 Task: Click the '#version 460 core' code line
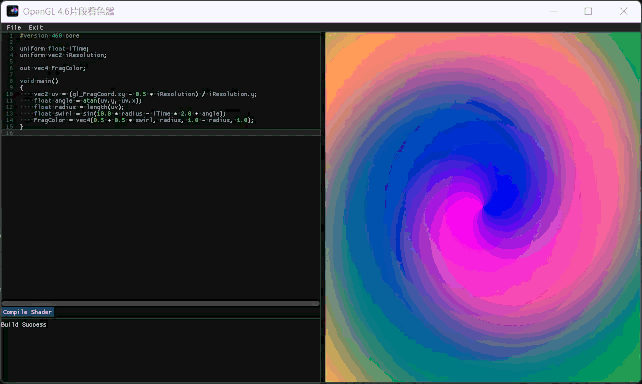click(50, 36)
